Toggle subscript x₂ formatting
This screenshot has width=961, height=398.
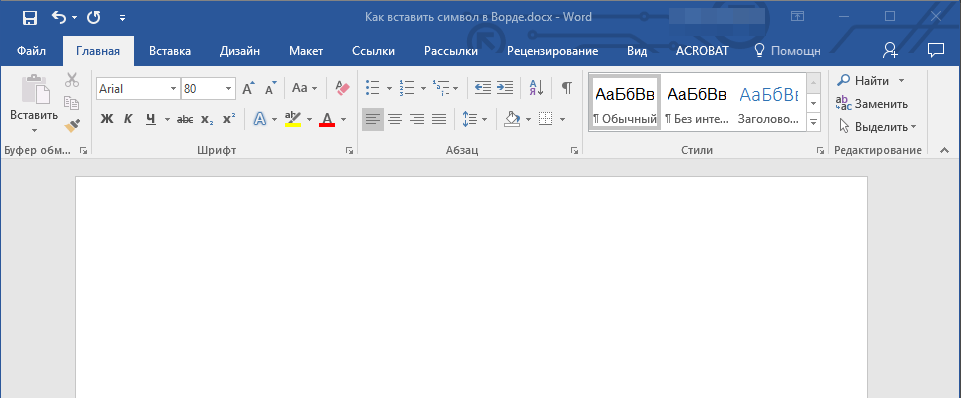click(x=207, y=119)
